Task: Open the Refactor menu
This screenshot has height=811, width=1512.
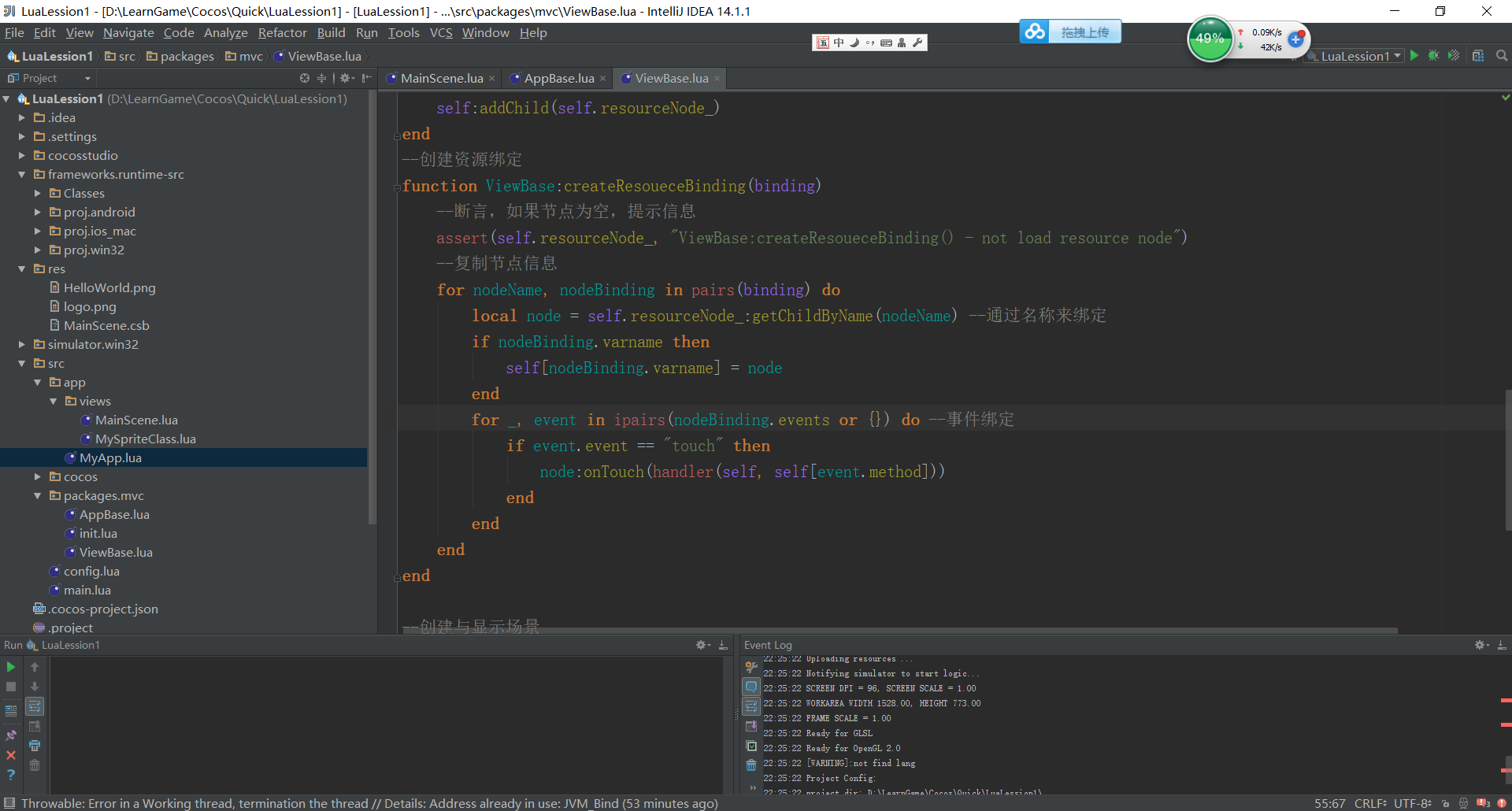Action: coord(282,32)
